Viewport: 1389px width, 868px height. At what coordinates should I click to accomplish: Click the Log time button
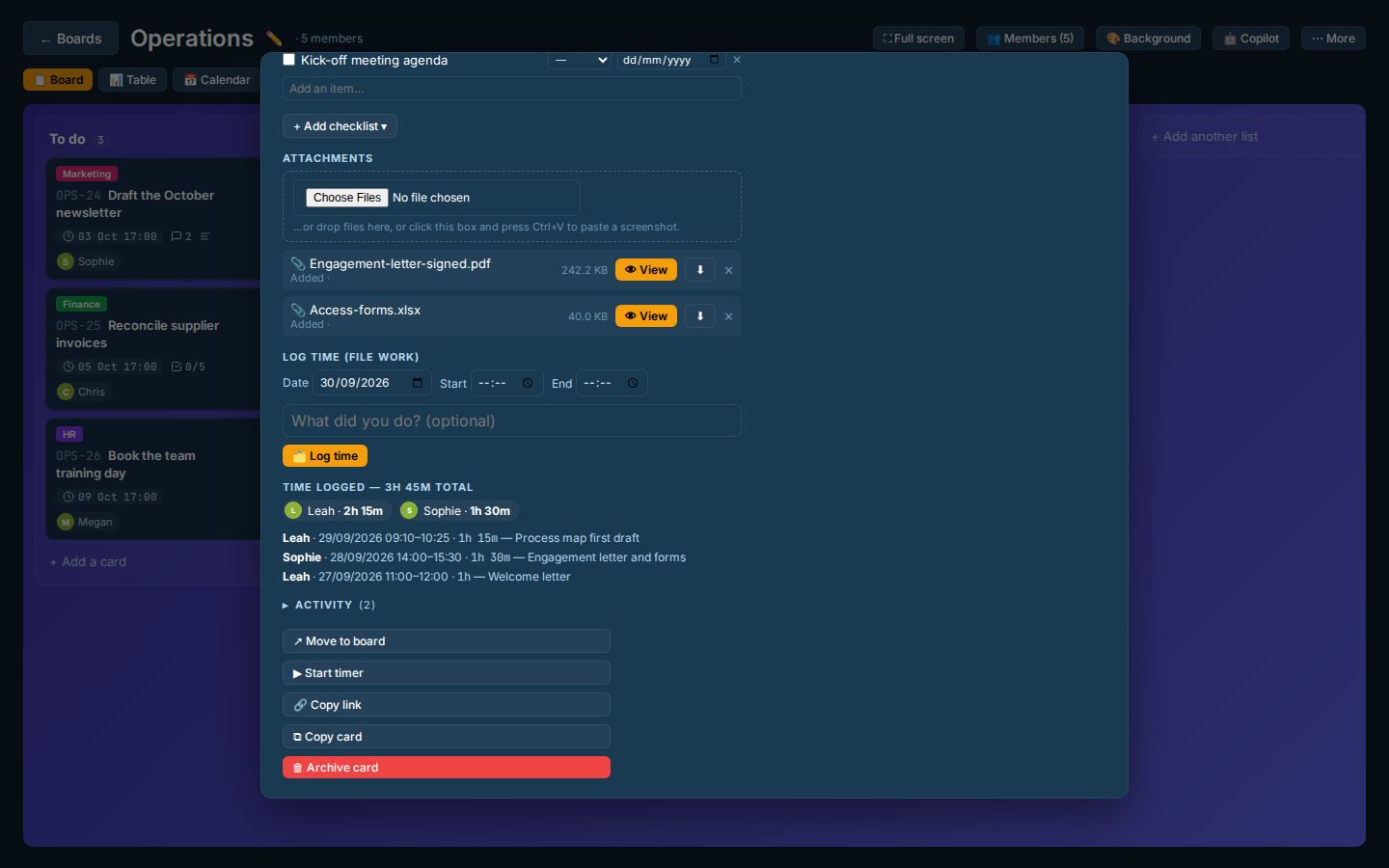[x=325, y=456]
